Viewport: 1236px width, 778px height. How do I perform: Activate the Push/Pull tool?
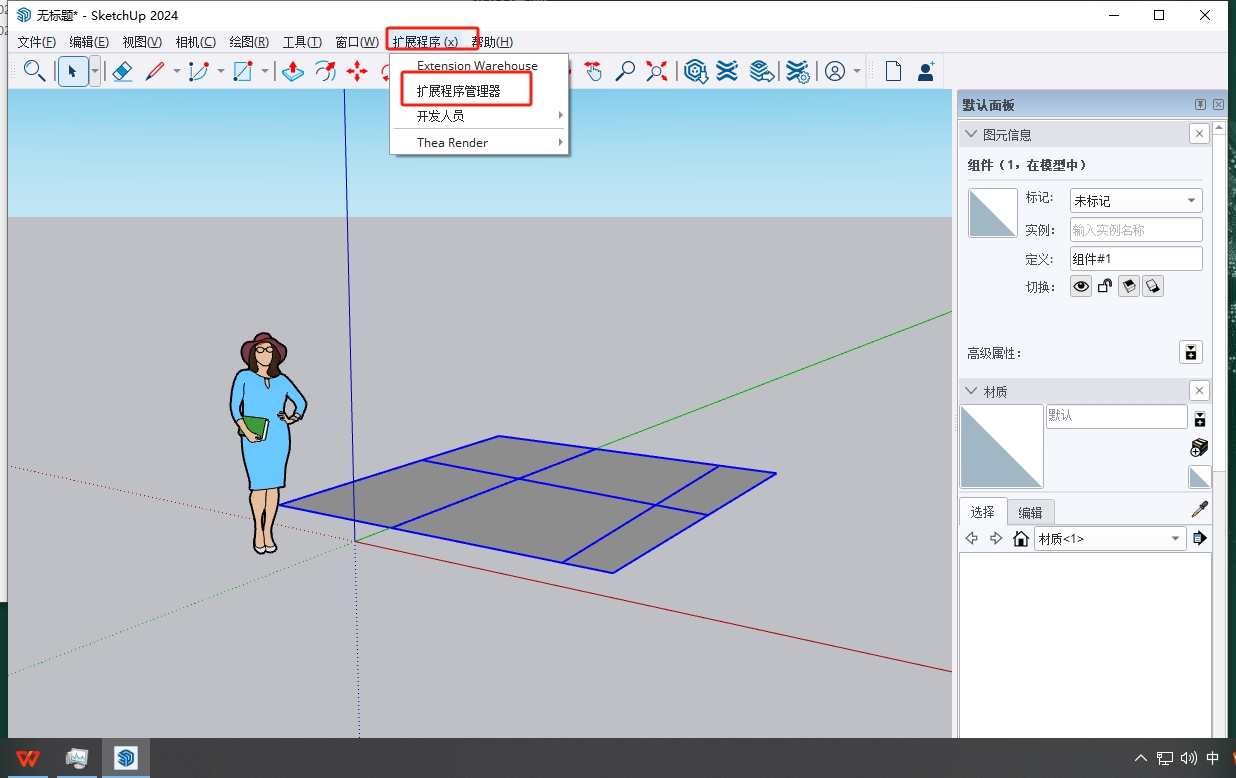(x=293, y=71)
